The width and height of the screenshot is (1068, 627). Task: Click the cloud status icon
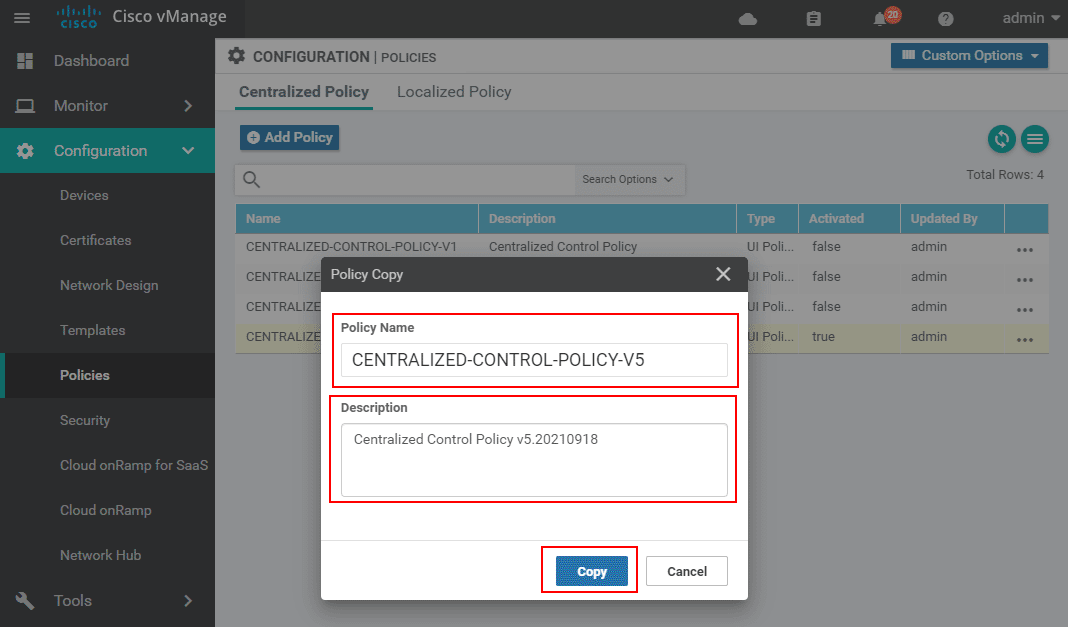(x=747, y=19)
